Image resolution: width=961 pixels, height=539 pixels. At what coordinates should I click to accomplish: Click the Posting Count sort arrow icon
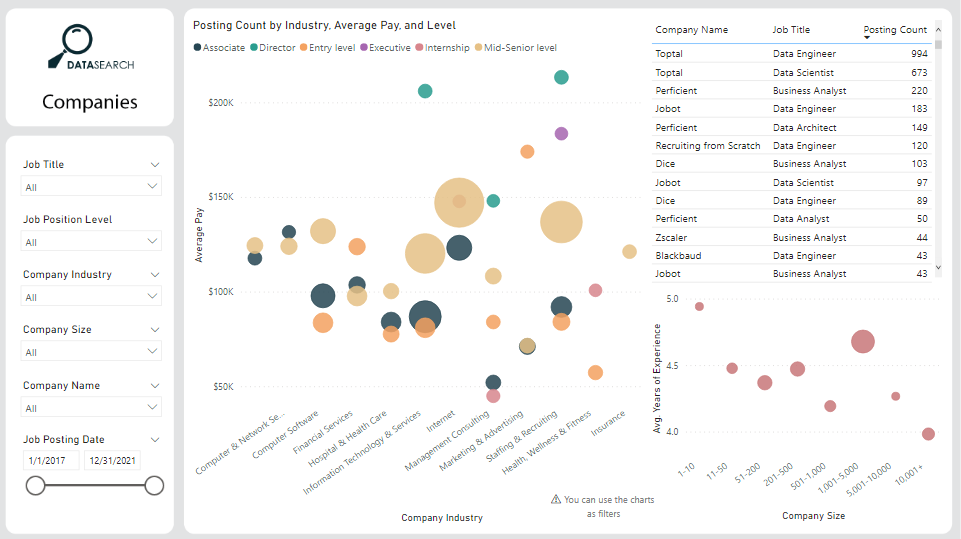[868, 38]
